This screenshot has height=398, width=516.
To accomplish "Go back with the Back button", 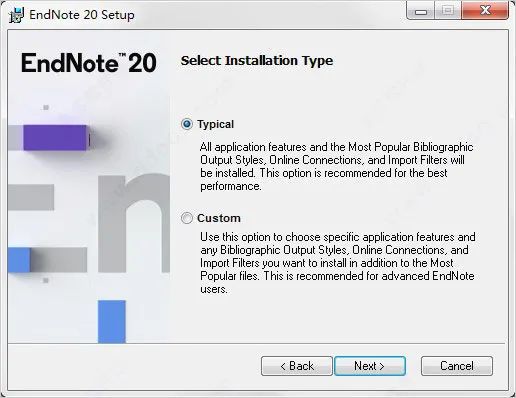I will click(x=297, y=366).
